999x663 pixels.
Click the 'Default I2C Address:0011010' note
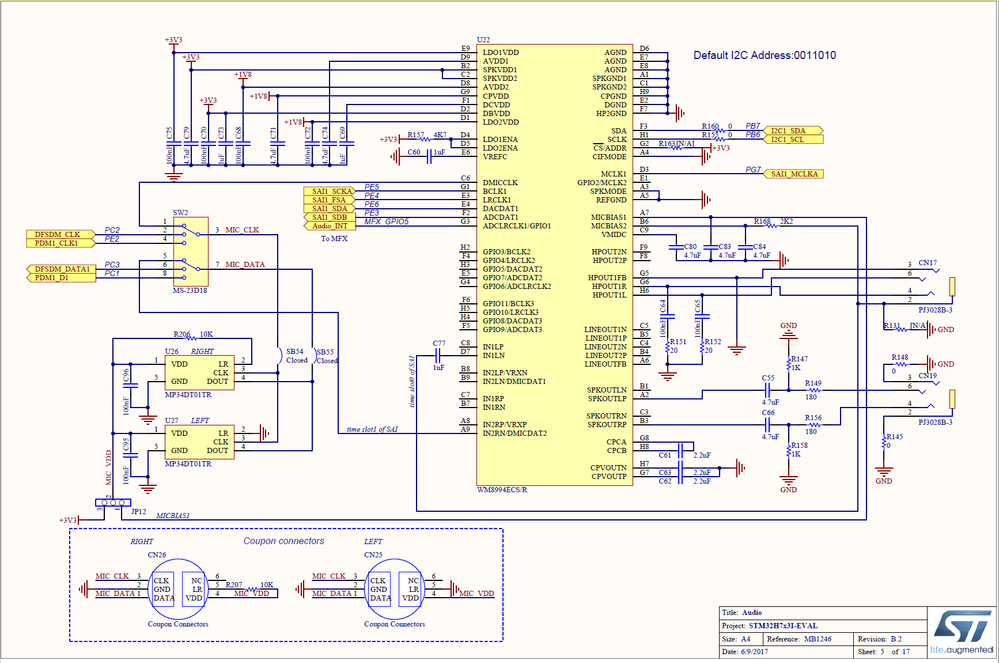click(765, 55)
